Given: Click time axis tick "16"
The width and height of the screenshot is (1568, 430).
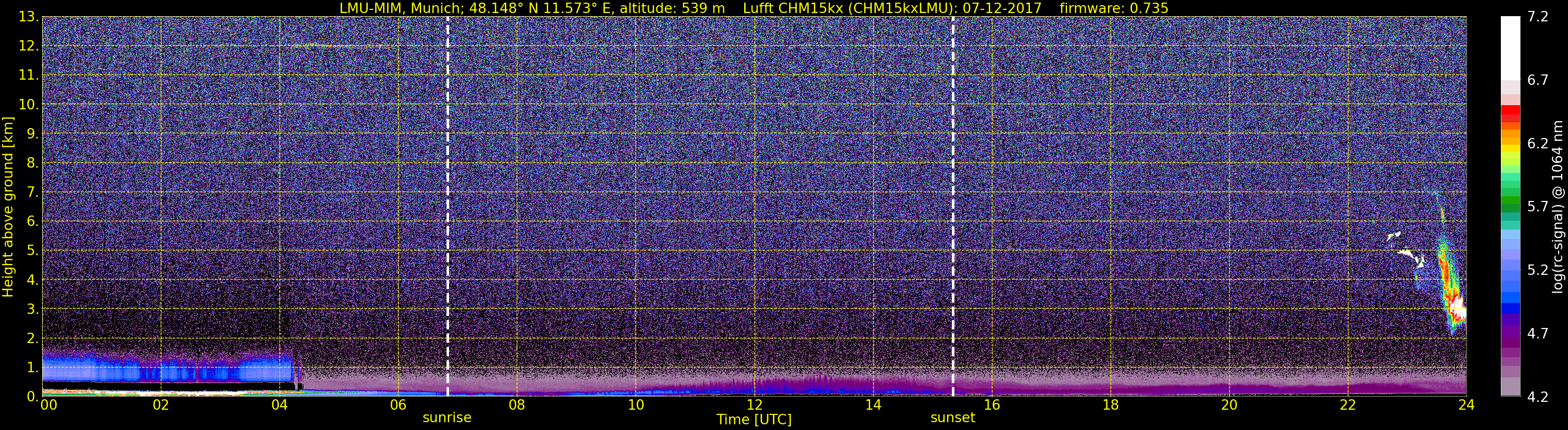Looking at the screenshot, I should 991,405.
